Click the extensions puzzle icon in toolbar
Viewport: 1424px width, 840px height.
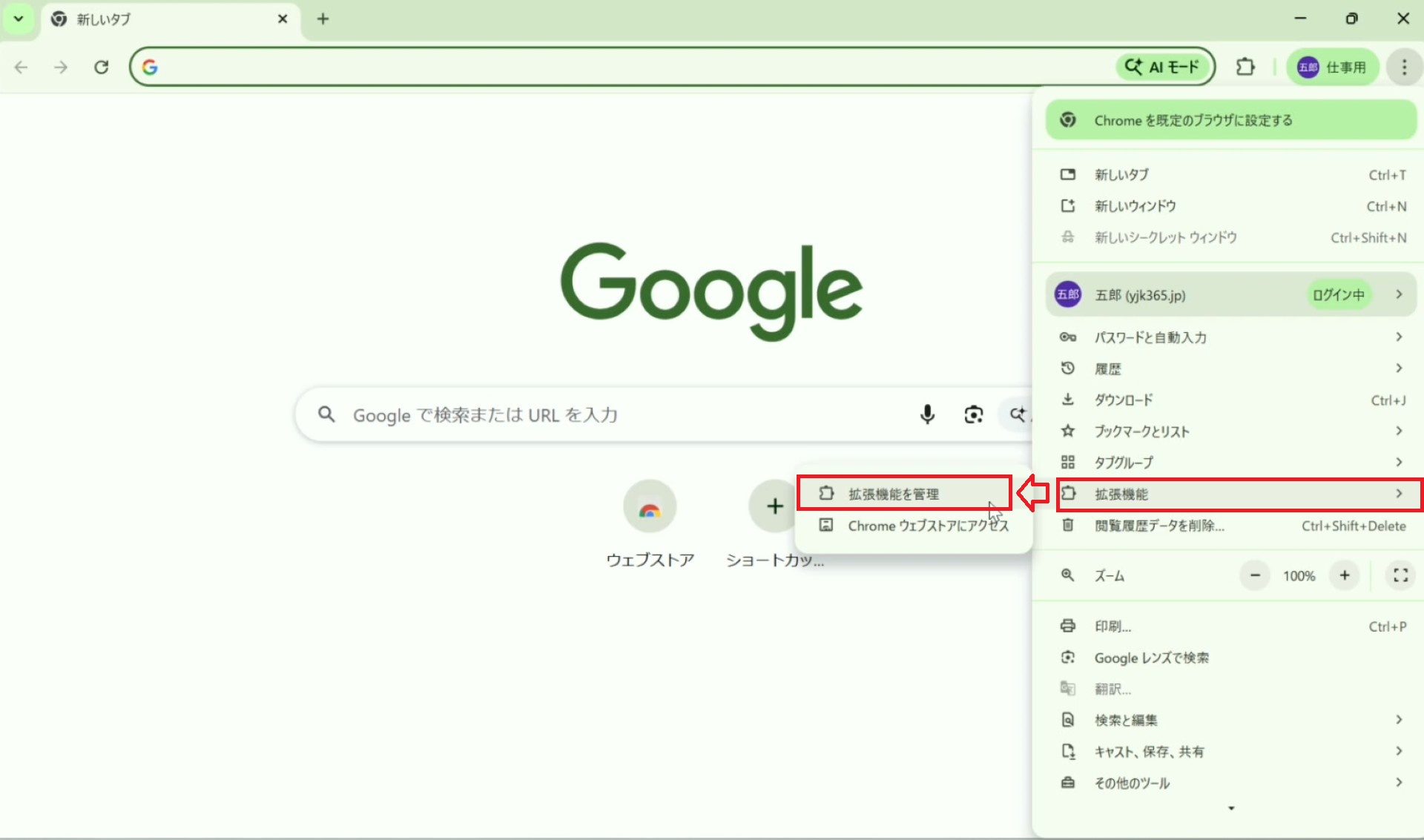pyautogui.click(x=1245, y=67)
